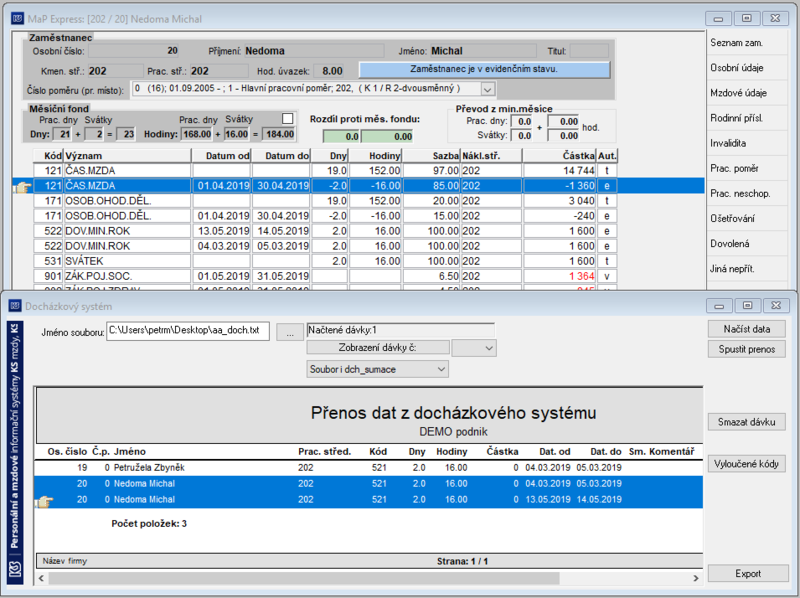
Task: Click the Docházkový systém window title icon
Action: (15, 306)
